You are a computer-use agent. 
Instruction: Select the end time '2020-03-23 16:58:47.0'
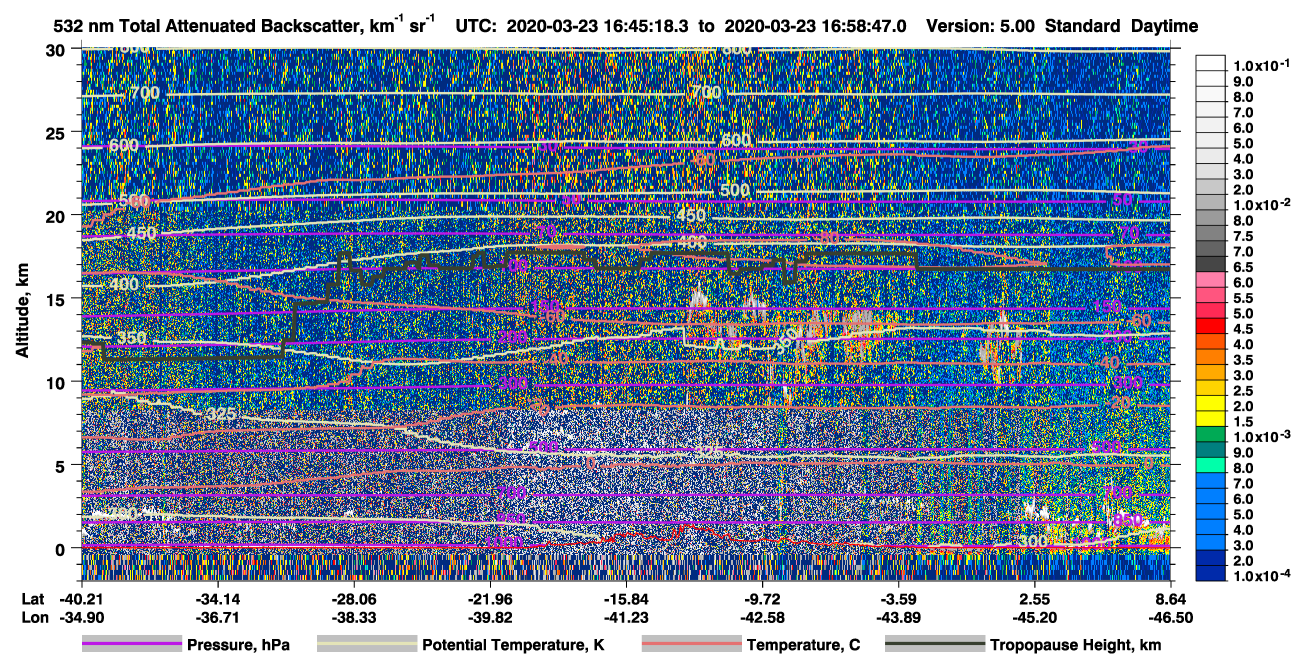click(813, 26)
